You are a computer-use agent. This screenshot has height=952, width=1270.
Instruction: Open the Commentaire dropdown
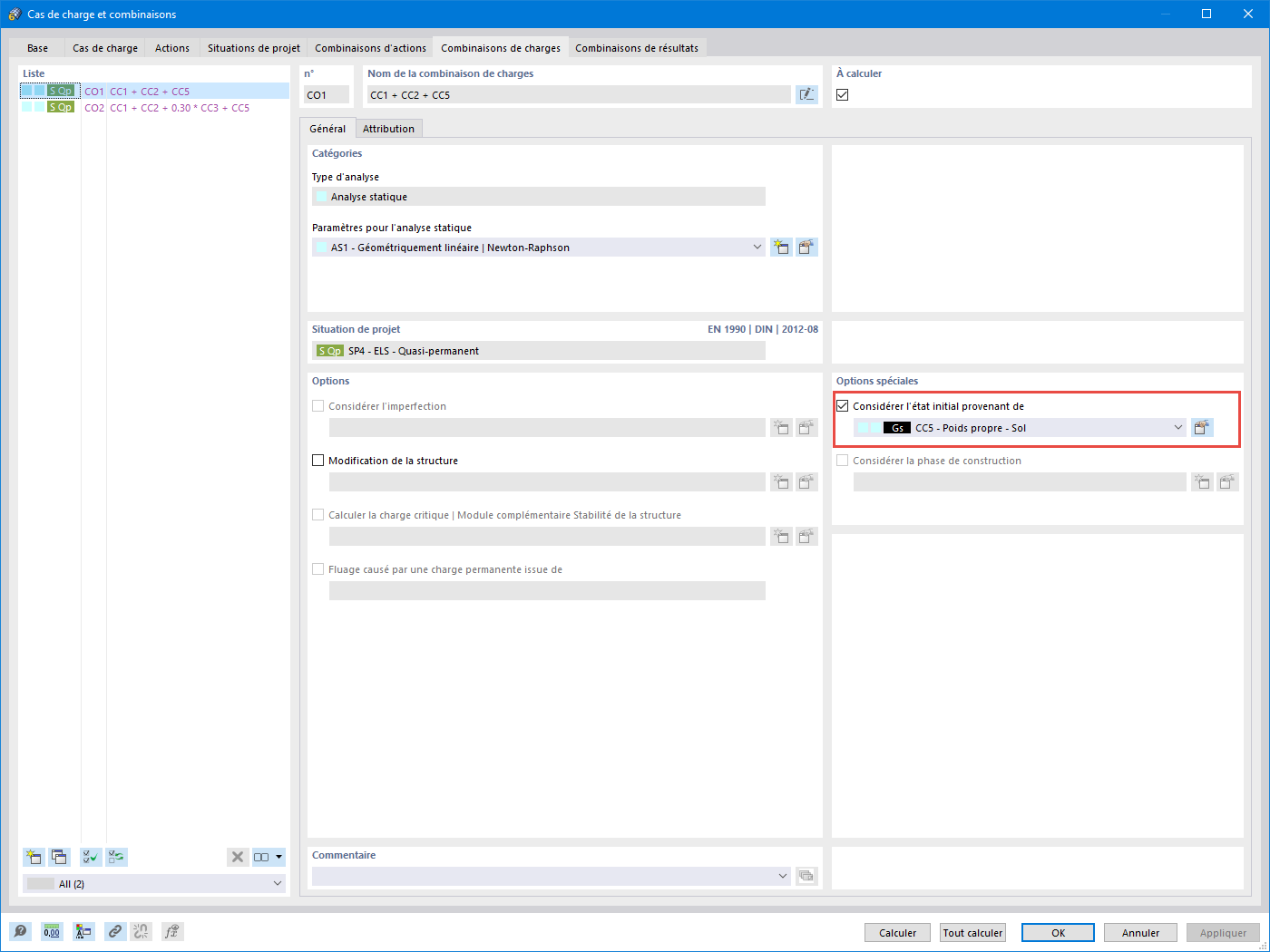coord(783,876)
